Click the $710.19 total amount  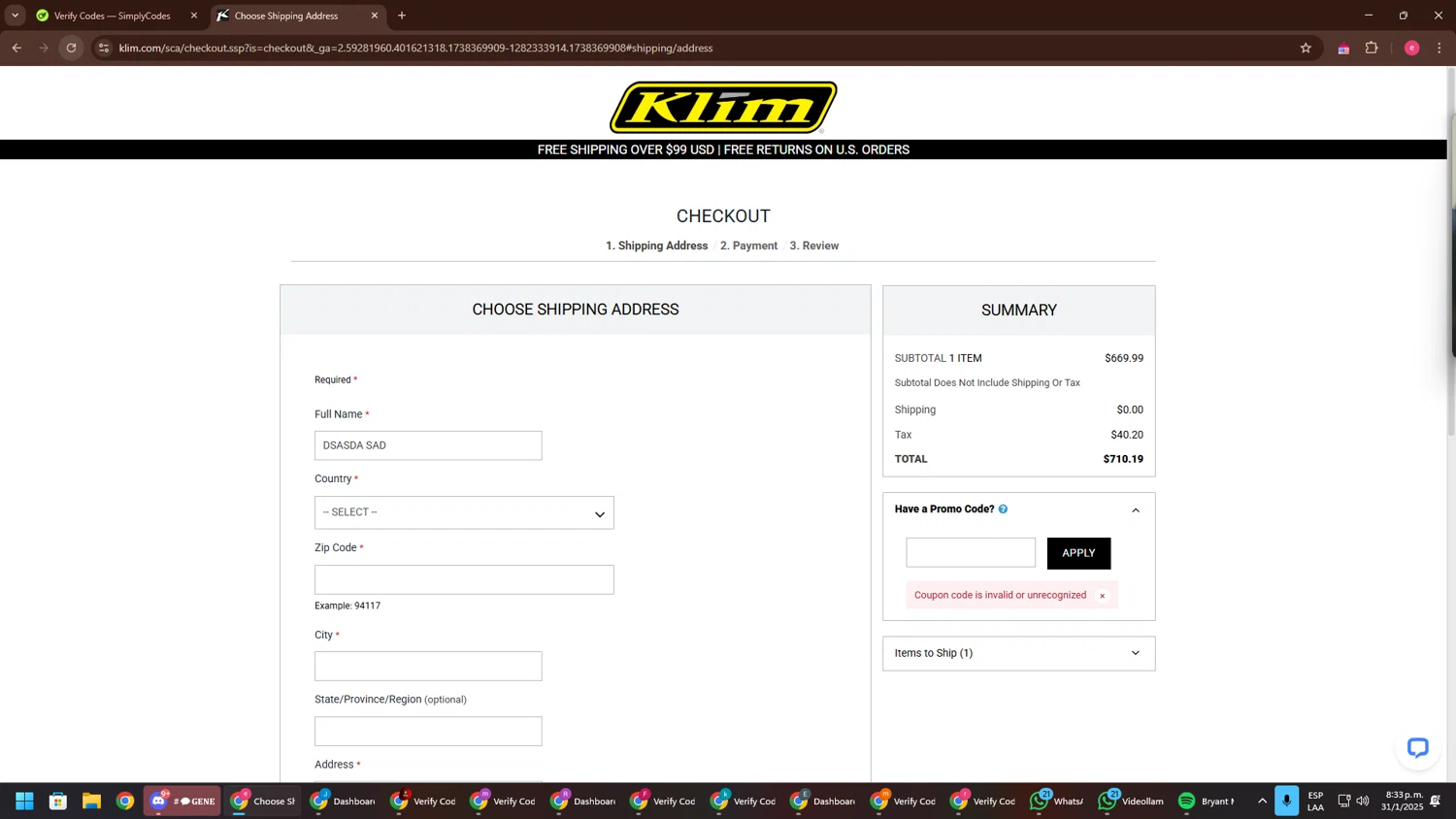(x=1123, y=459)
